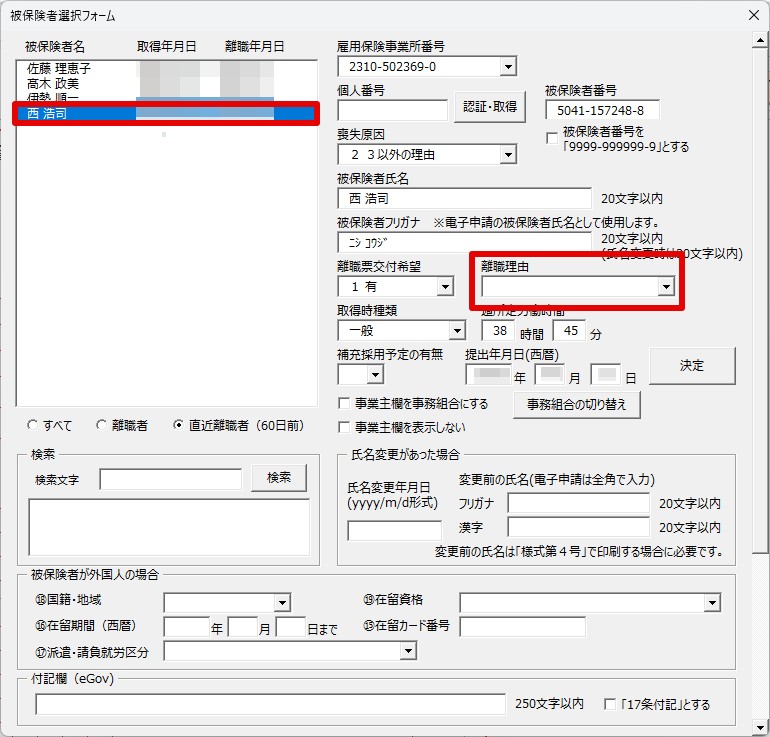This screenshot has height=737, width=770.
Task: Open 雇用保険事業所番号 dropdown
Action: point(508,66)
